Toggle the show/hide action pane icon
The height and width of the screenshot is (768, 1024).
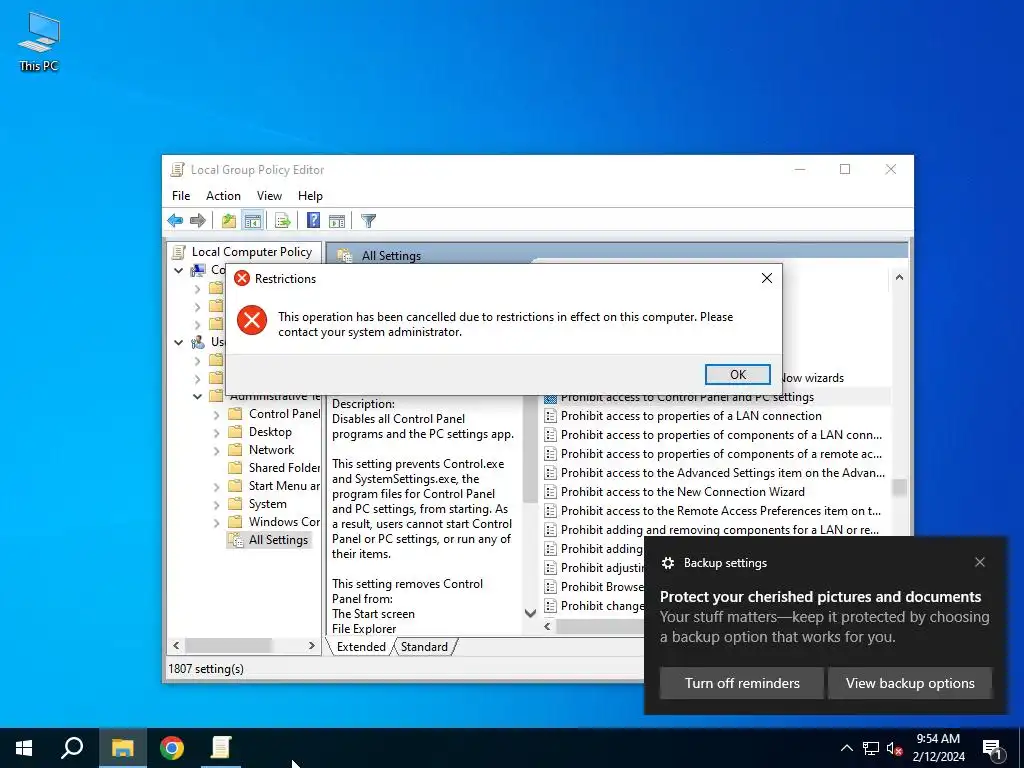pos(337,221)
